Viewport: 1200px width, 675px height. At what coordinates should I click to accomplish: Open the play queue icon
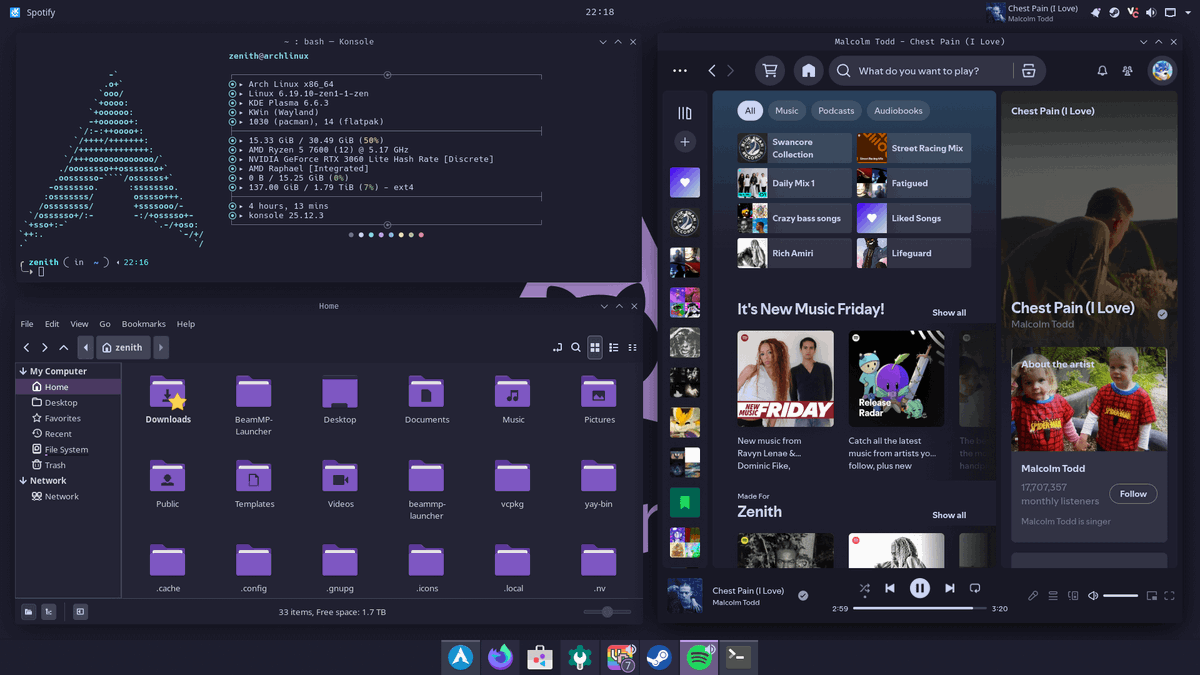coord(1053,596)
